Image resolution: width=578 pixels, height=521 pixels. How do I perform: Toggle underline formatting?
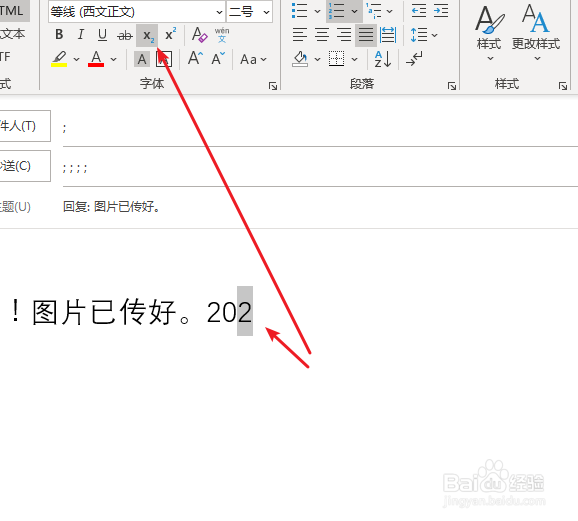[102, 35]
